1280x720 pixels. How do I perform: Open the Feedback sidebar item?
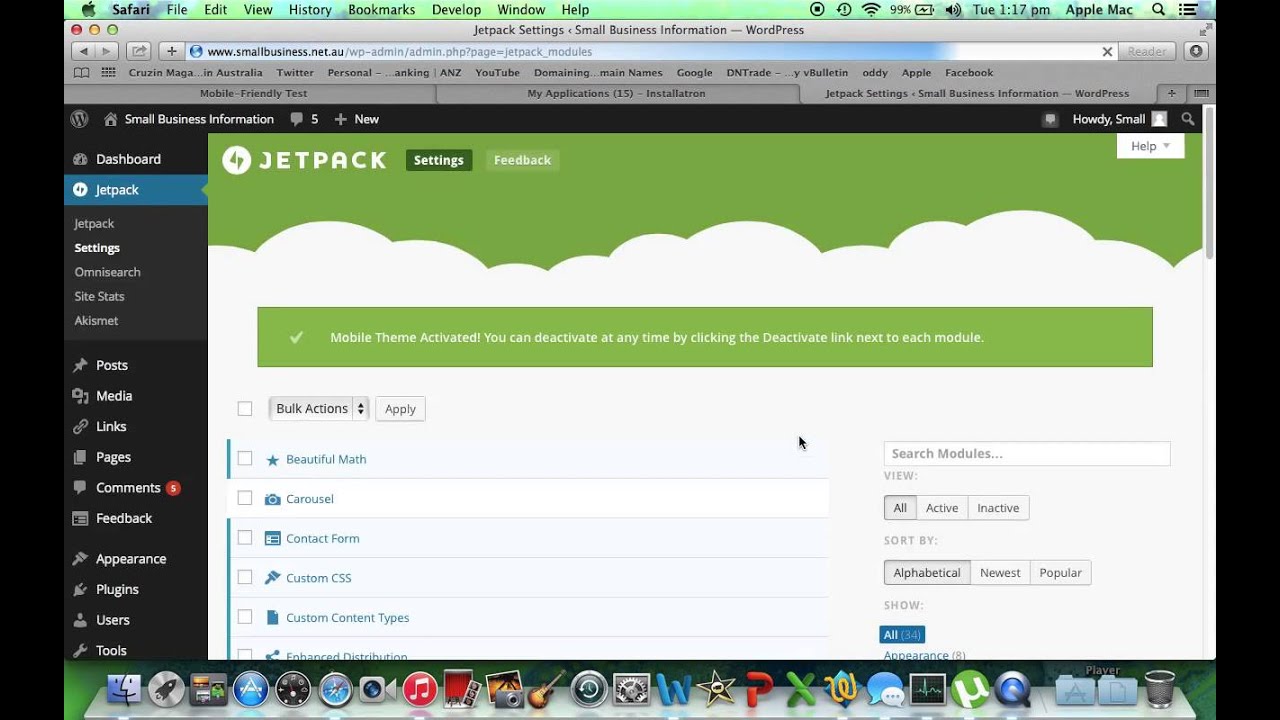124,518
